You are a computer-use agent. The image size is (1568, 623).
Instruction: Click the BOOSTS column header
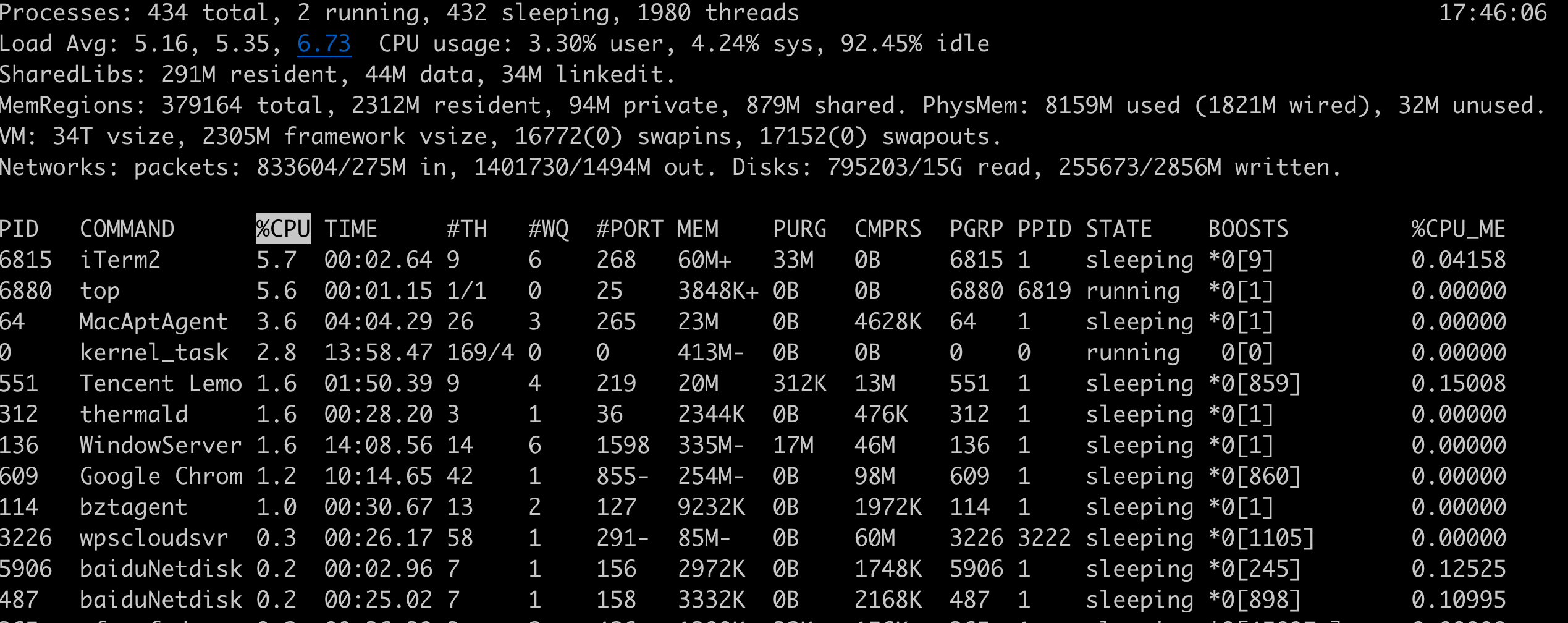pyautogui.click(x=1248, y=229)
